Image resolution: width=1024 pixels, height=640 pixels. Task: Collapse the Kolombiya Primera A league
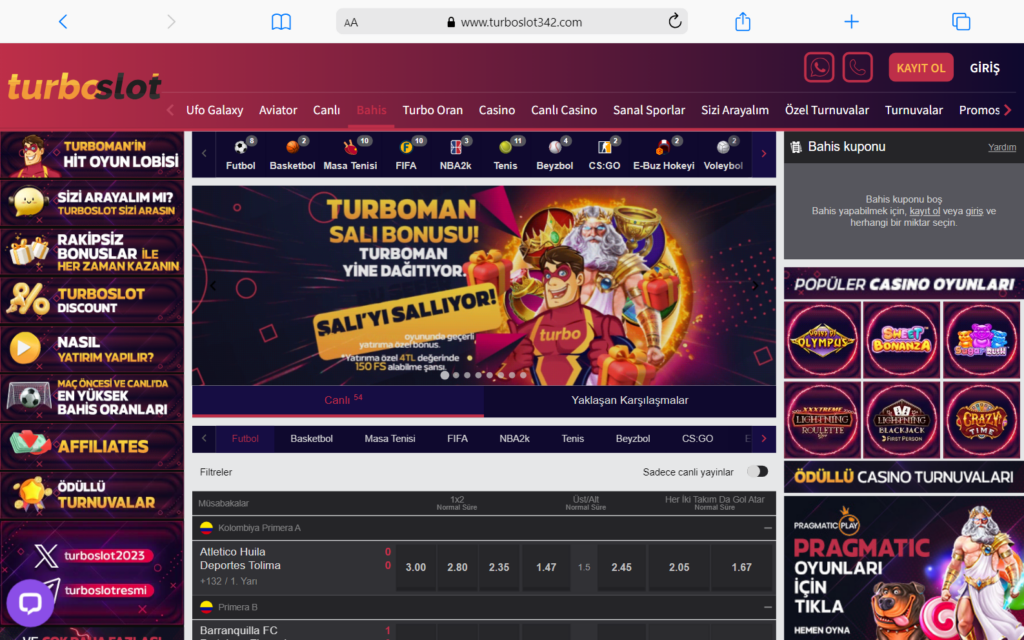pyautogui.click(x=767, y=528)
